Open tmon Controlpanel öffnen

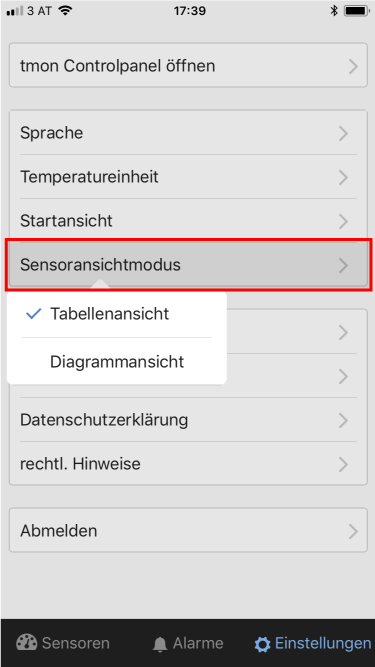pos(188,66)
